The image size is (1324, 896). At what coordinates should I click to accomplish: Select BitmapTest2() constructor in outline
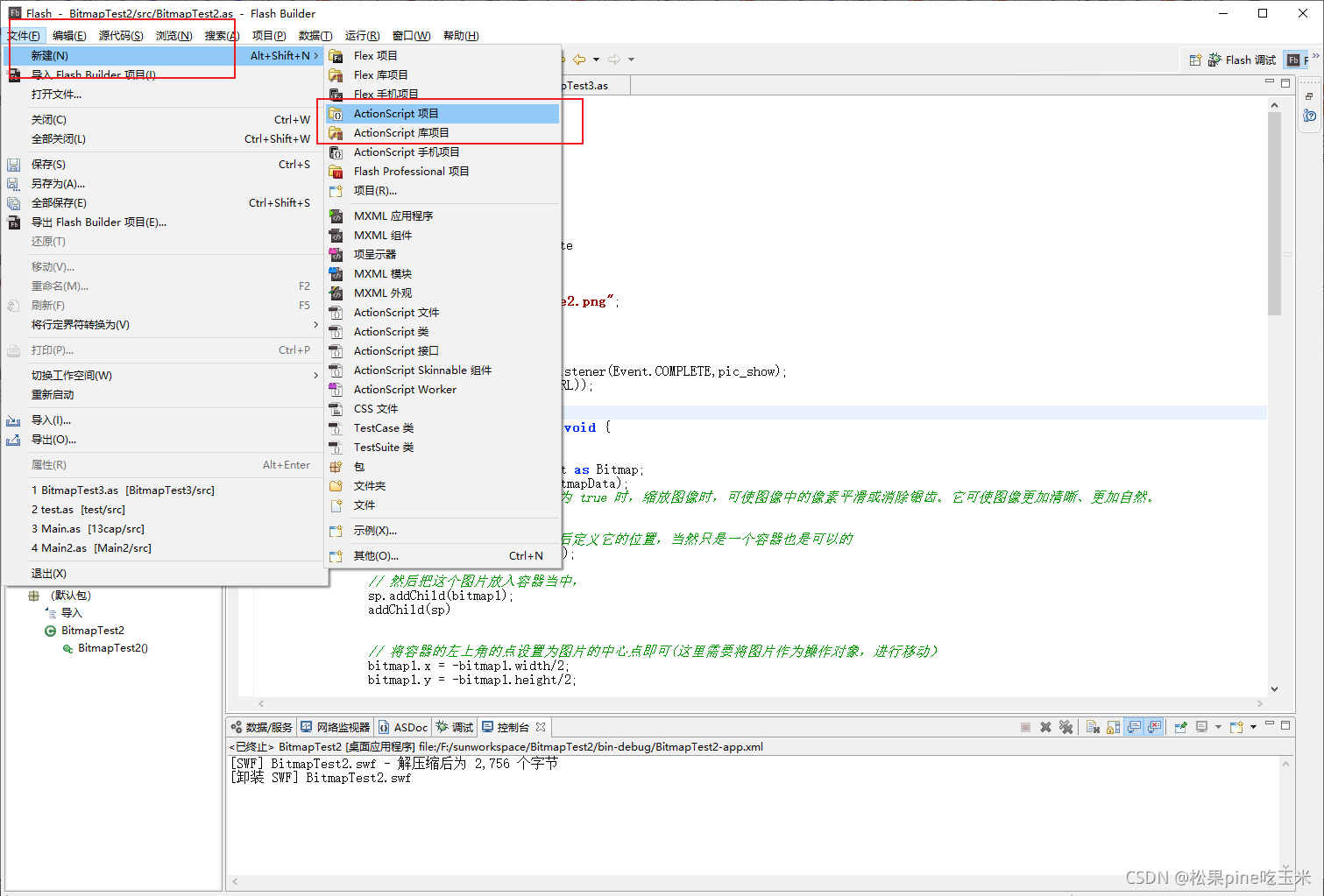click(112, 648)
